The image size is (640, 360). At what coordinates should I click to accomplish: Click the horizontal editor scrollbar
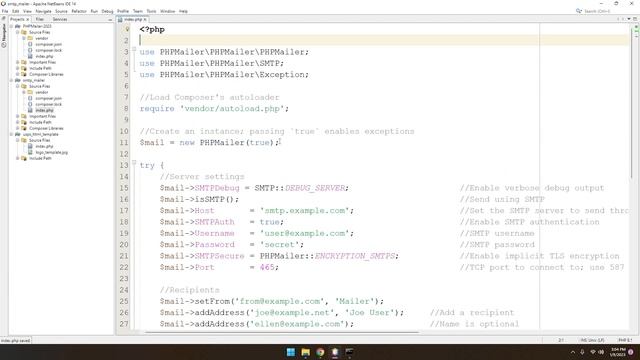pos(282,333)
